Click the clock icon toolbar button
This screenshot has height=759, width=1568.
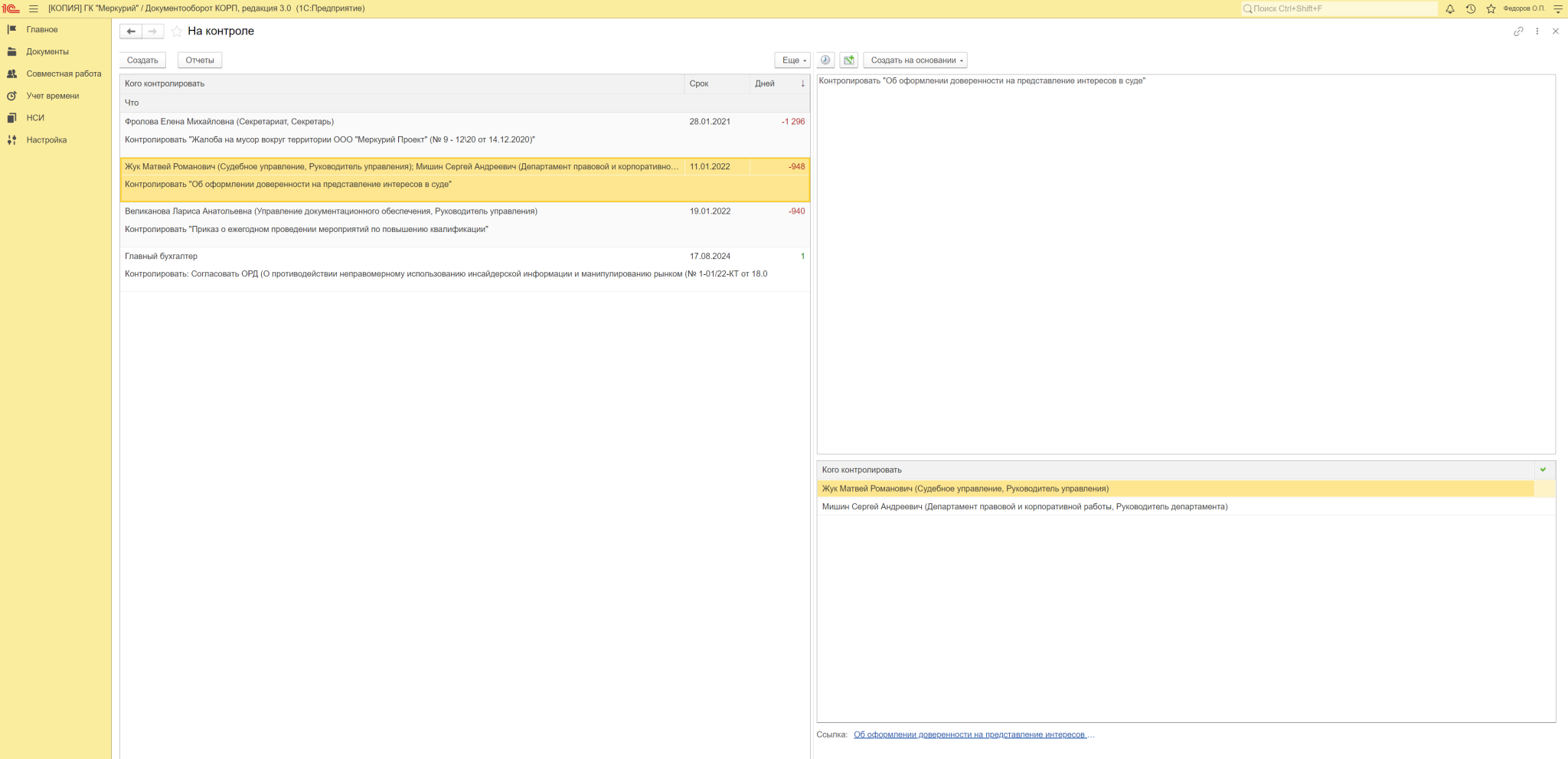[825, 61]
